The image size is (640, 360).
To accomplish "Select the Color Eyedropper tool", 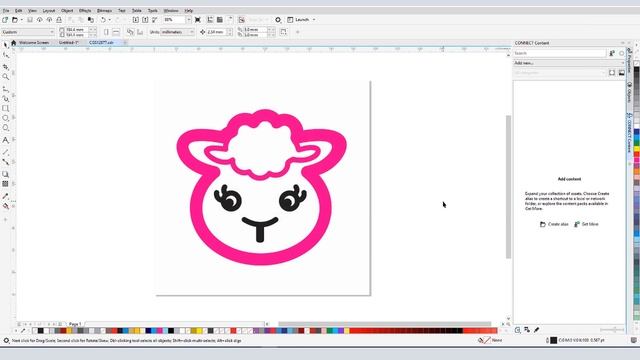I will coord(5,196).
